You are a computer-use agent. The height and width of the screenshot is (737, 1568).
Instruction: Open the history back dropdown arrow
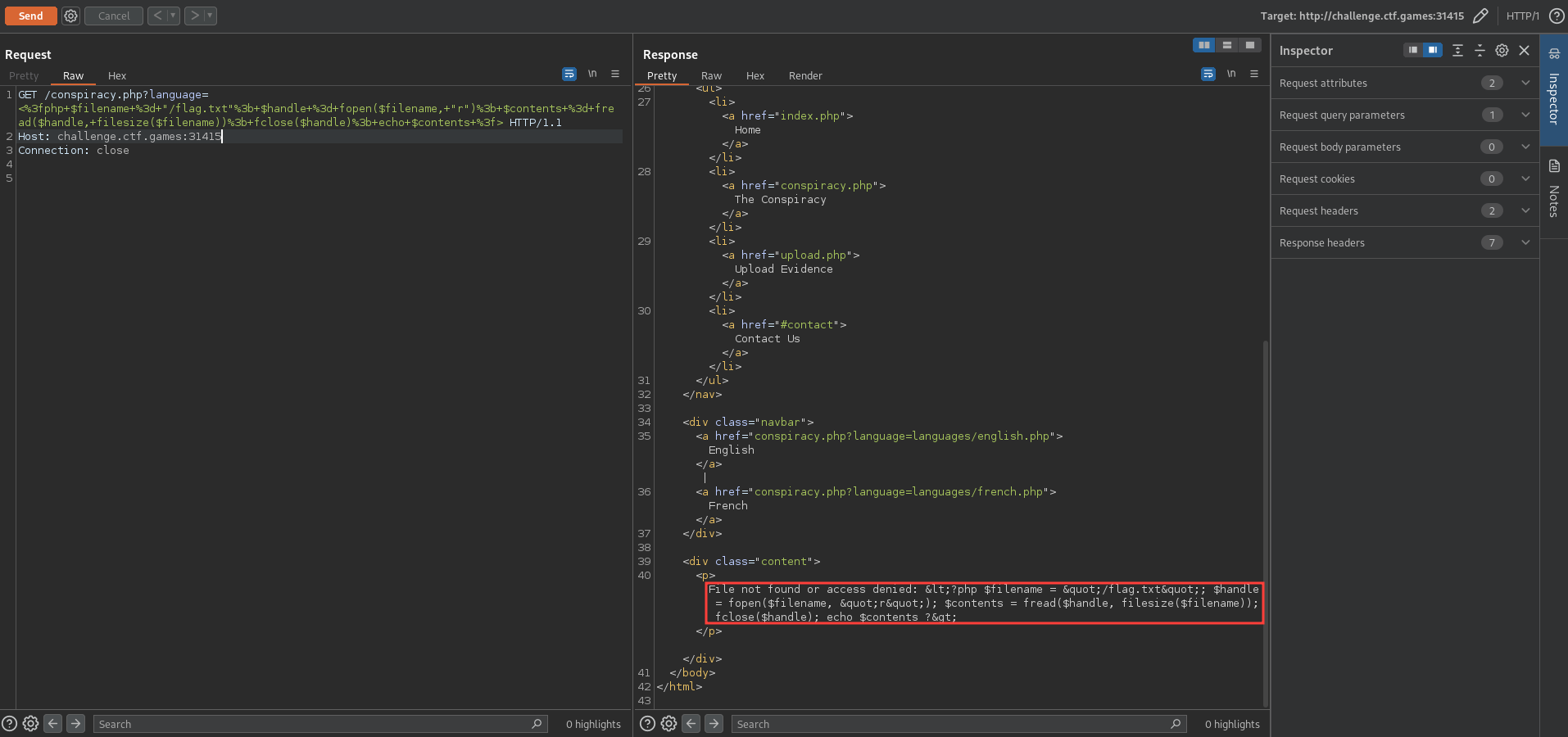tap(173, 16)
